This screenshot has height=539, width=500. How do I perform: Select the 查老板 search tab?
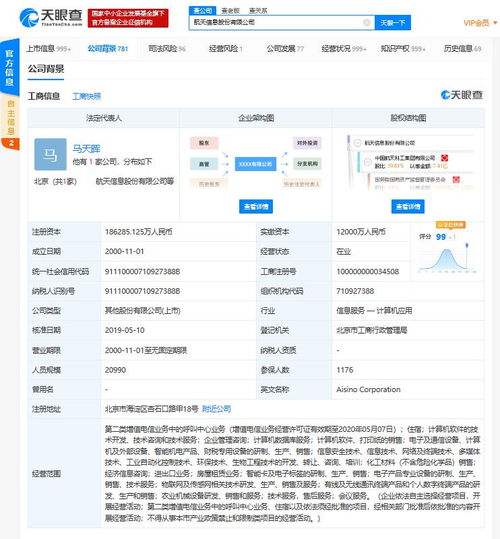tap(230, 11)
